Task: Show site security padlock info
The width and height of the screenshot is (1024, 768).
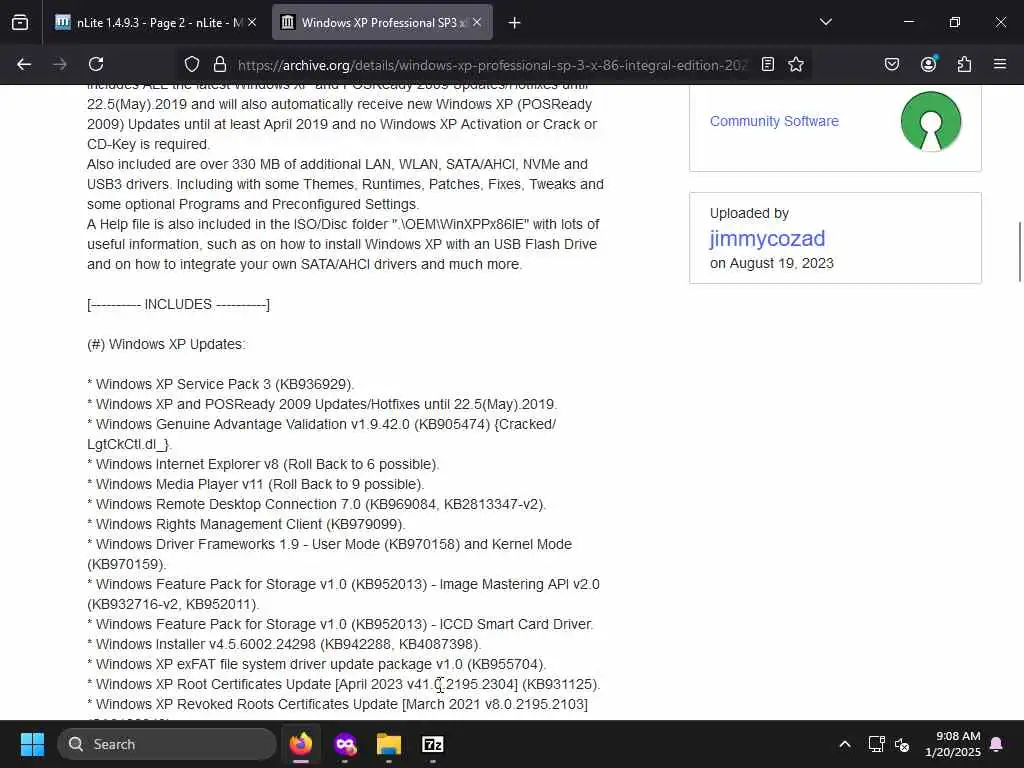Action: [220, 64]
